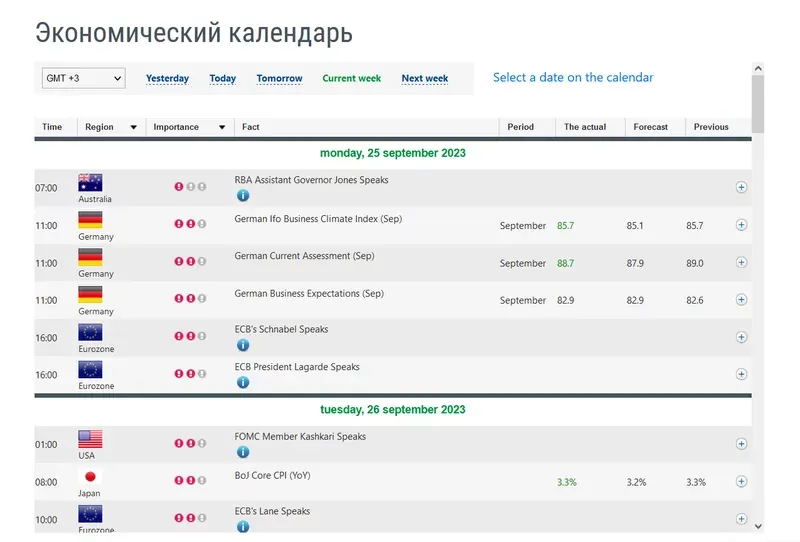Image resolution: width=800 pixels, height=542 pixels.
Task: Expand BoJ Core CPI row with plus
Action: pyautogui.click(x=741, y=481)
